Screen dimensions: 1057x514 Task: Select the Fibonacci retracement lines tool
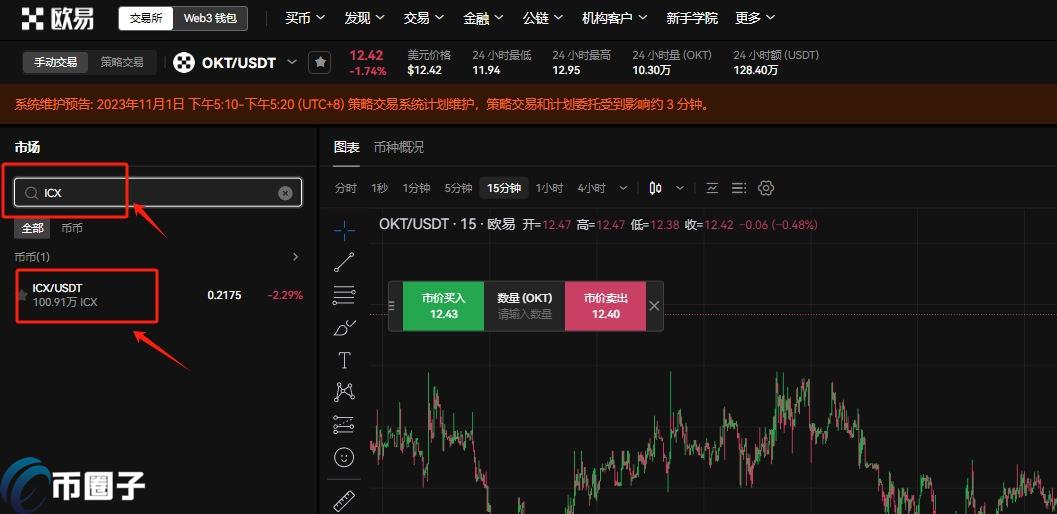(344, 295)
